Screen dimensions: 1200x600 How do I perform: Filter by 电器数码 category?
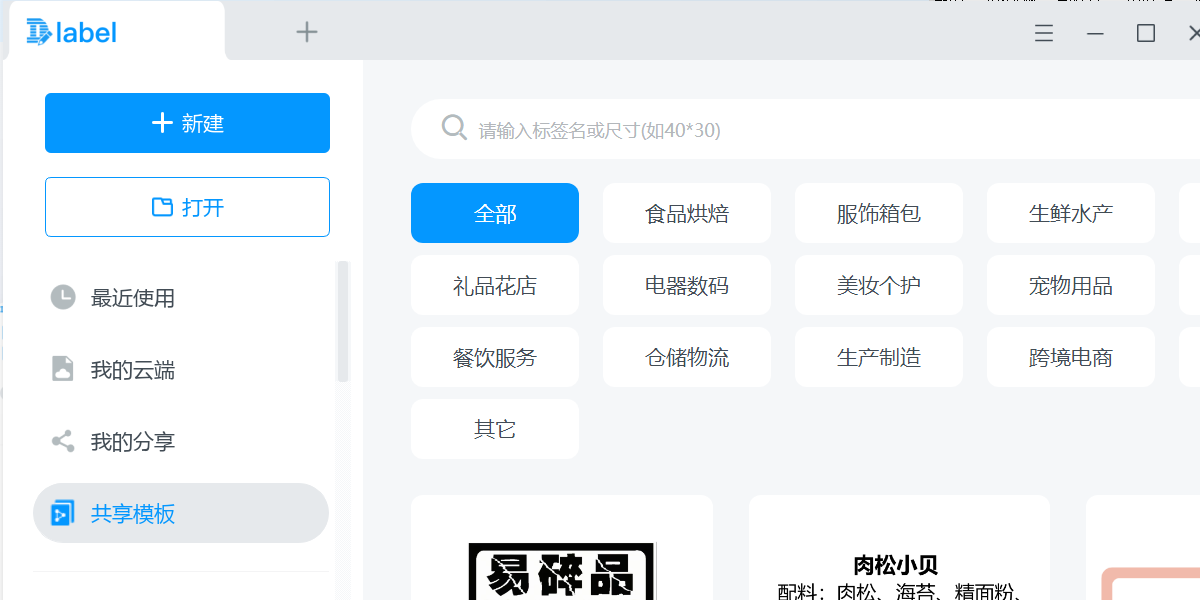(x=687, y=285)
